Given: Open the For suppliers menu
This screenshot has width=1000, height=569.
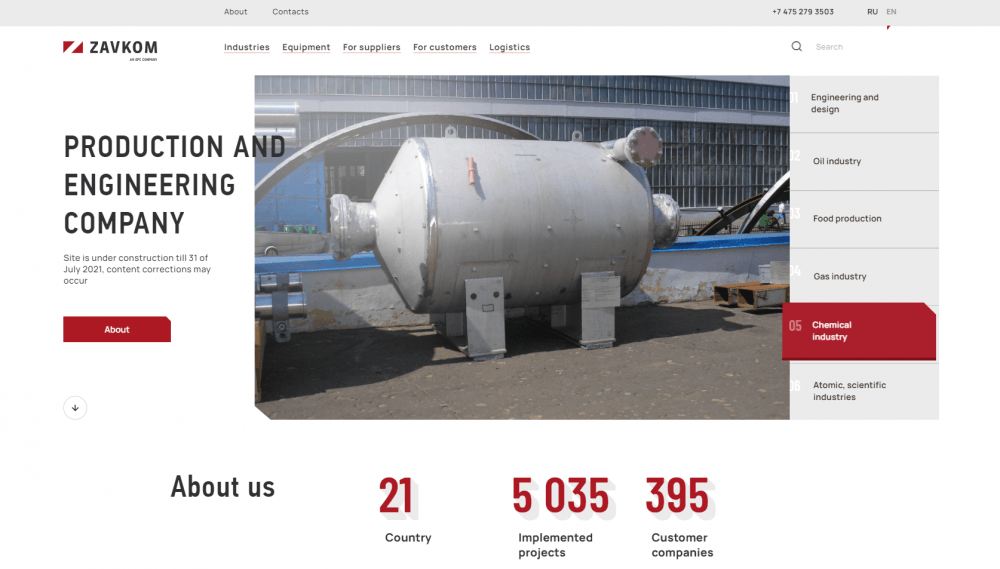Looking at the screenshot, I should pos(372,47).
